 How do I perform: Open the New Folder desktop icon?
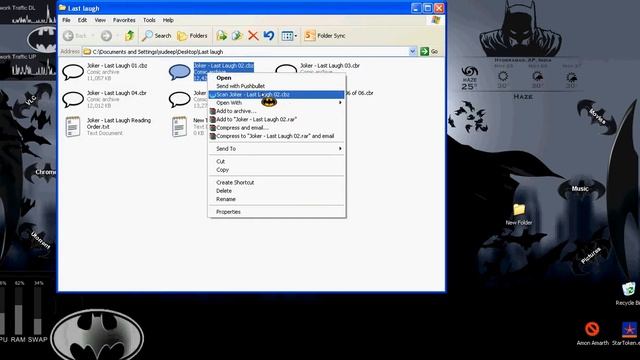(x=519, y=214)
